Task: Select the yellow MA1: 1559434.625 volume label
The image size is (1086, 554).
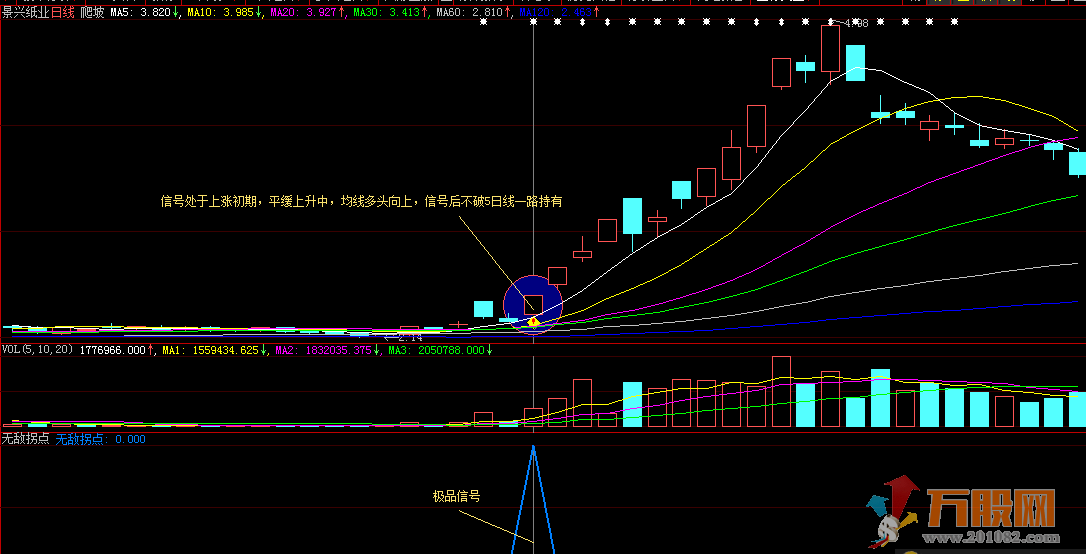Action: tap(210, 350)
